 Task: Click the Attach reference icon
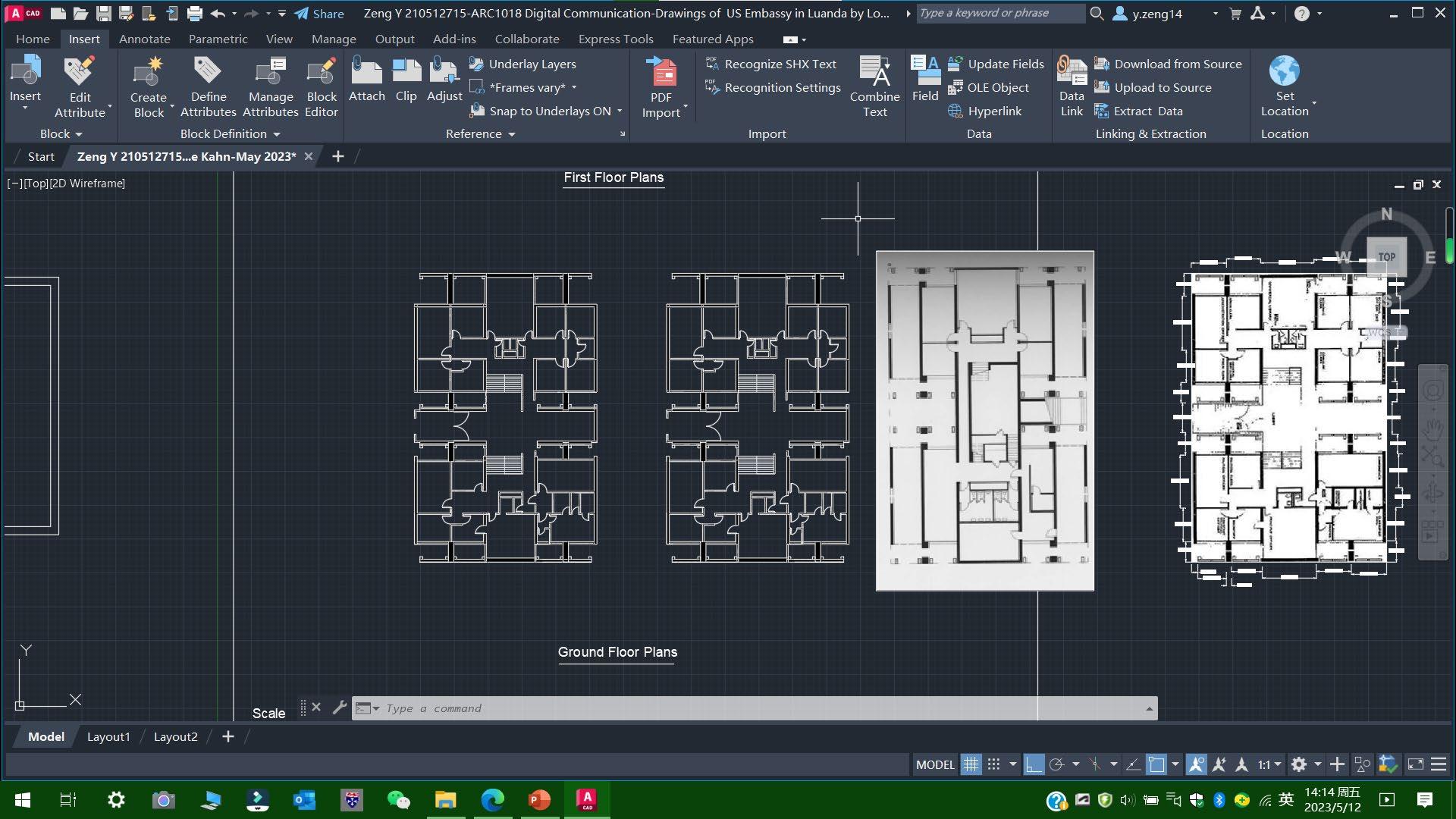367,74
